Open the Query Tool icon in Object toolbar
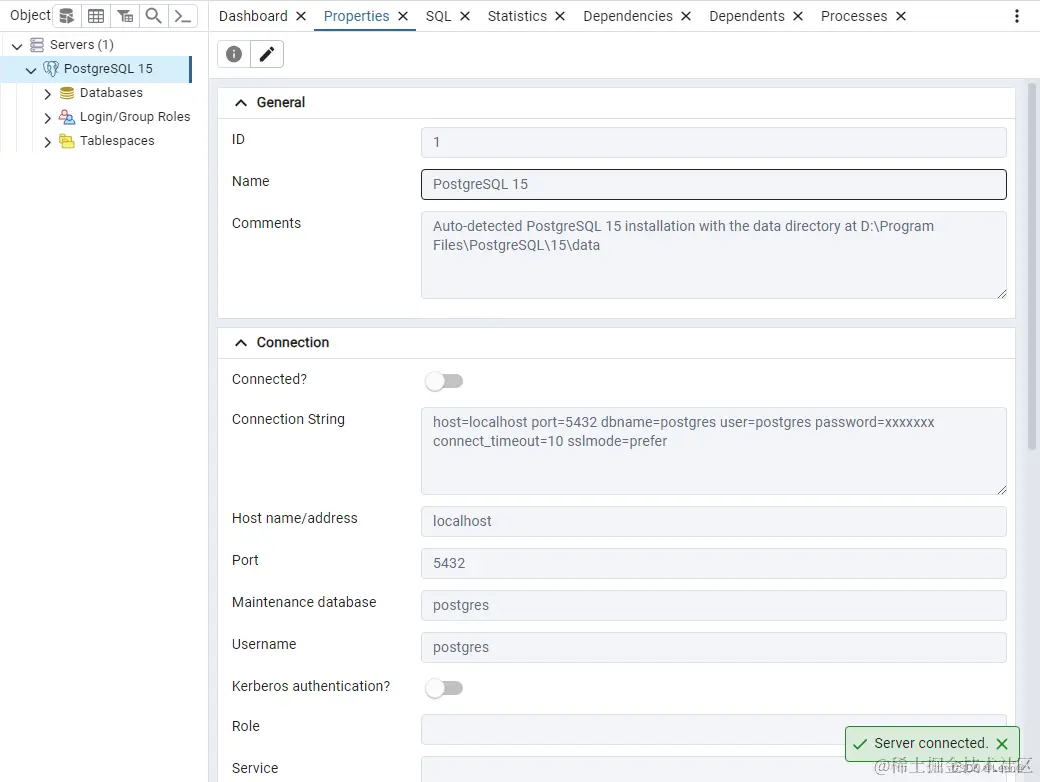1040x782 pixels. pos(66,16)
